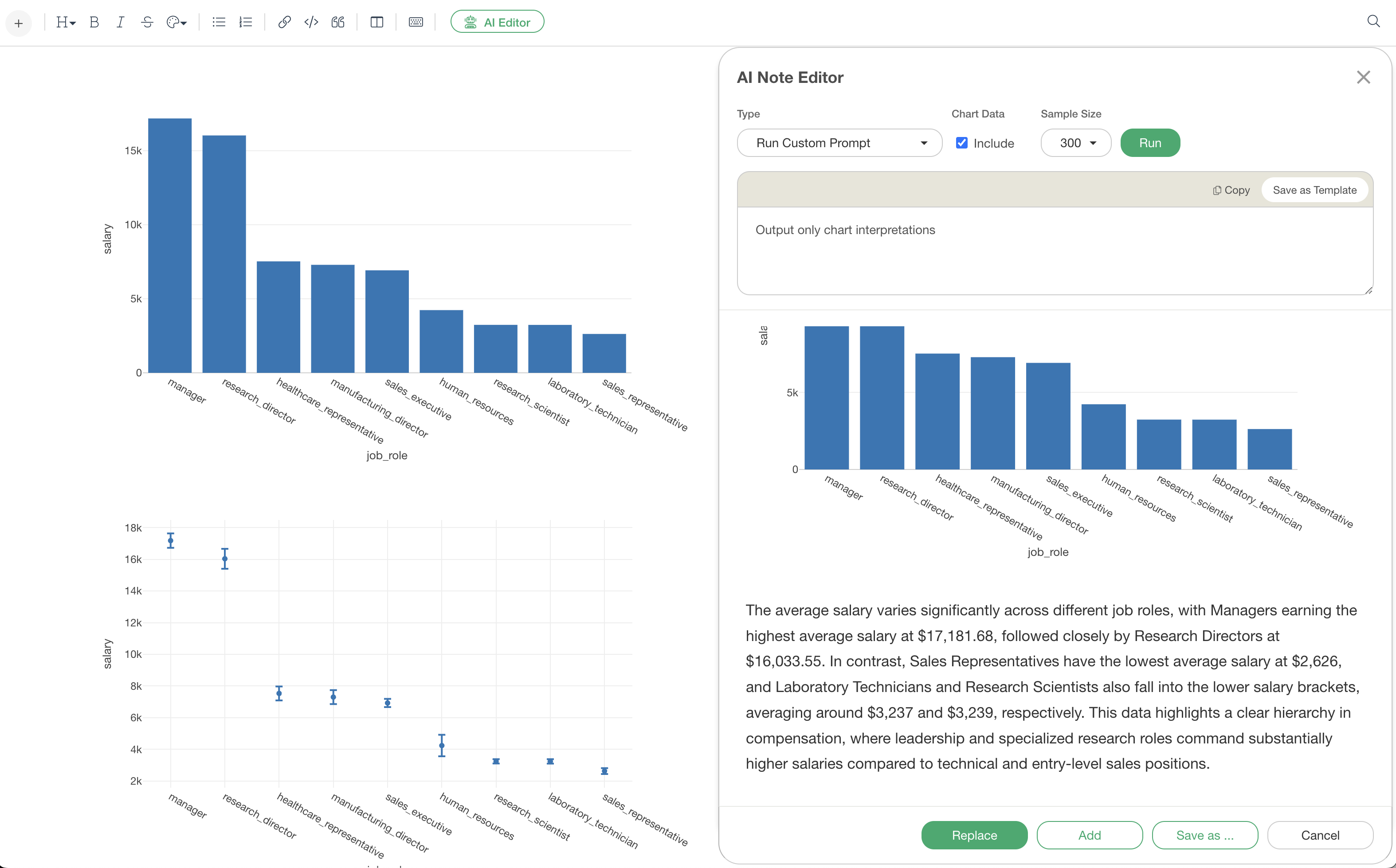Viewport: 1396px width, 868px height.
Task: Click the manager data point in the error bar chart
Action: point(171,540)
